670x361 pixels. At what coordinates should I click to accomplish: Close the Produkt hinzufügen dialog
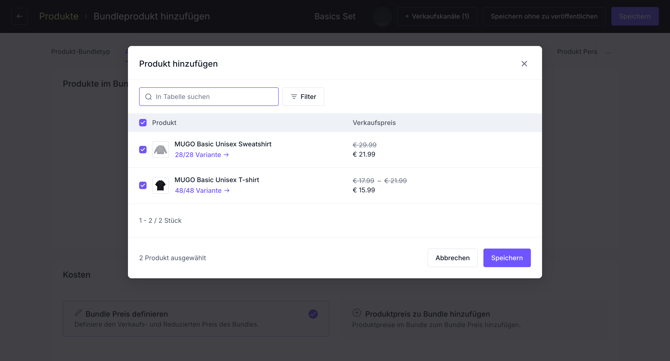pos(524,64)
